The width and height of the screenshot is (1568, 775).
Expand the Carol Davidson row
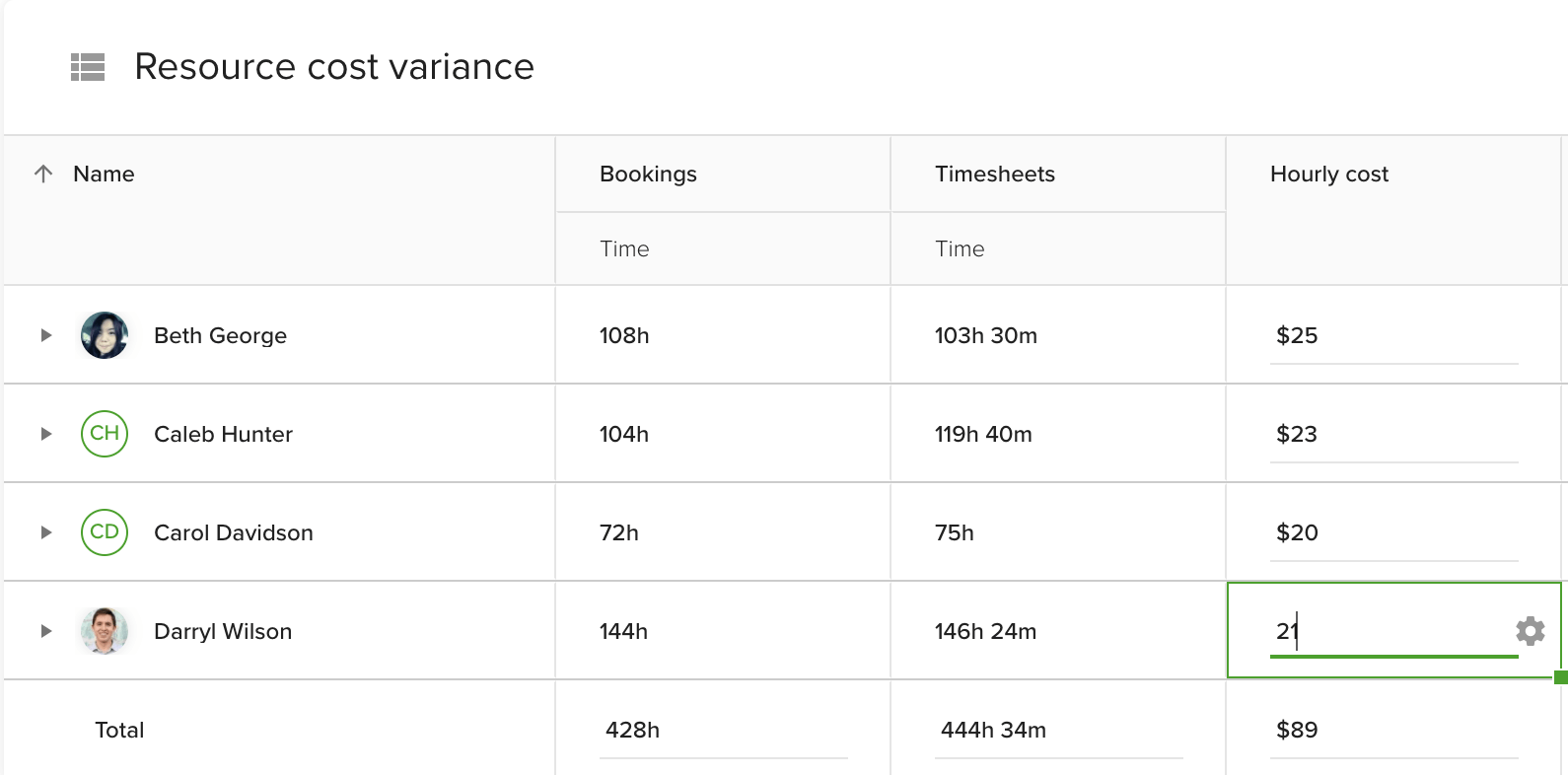pos(45,532)
